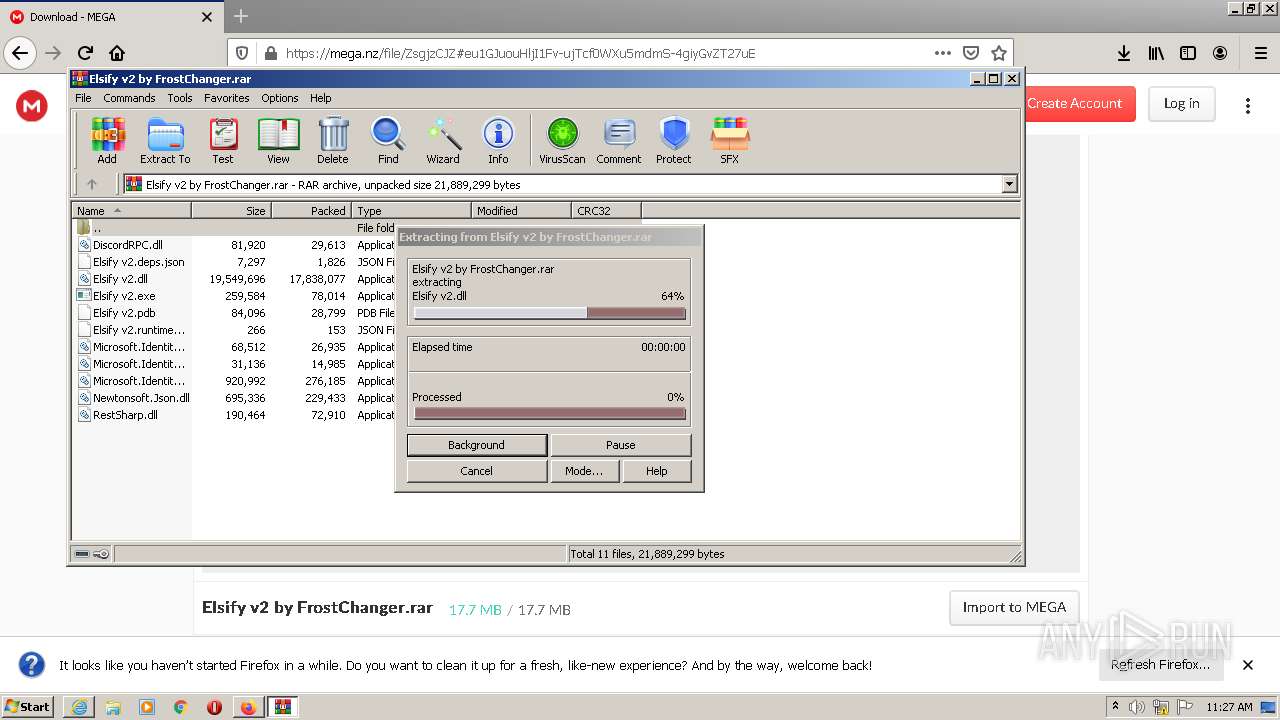1280x720 pixels.
Task: Save to Pocket icon in address bar
Action: [971, 53]
